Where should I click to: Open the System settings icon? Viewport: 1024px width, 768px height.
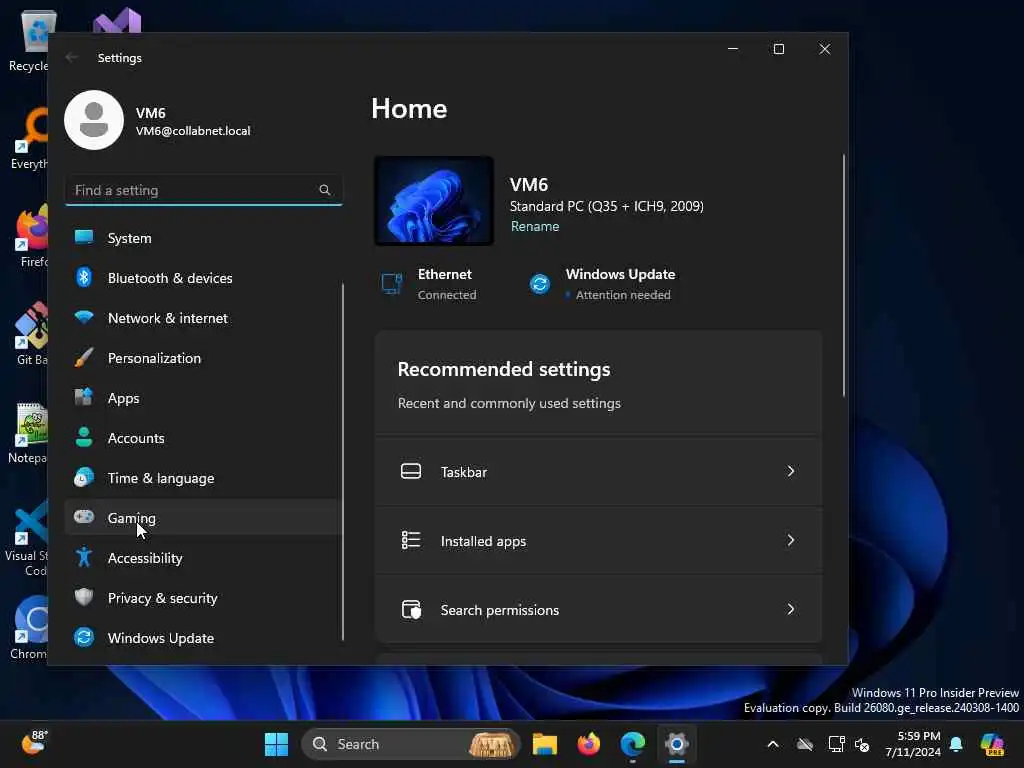click(84, 237)
